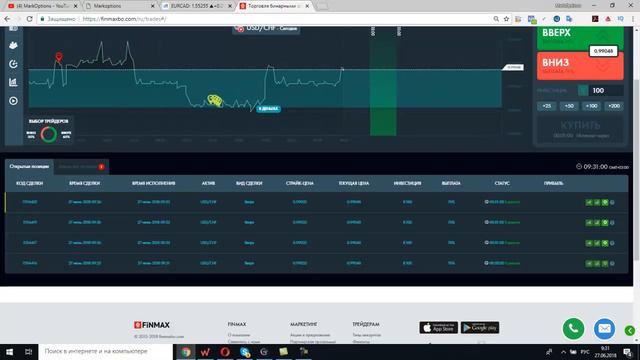Click the play video icon in left sidebar
The height and width of the screenshot is (360, 640).
(13, 100)
